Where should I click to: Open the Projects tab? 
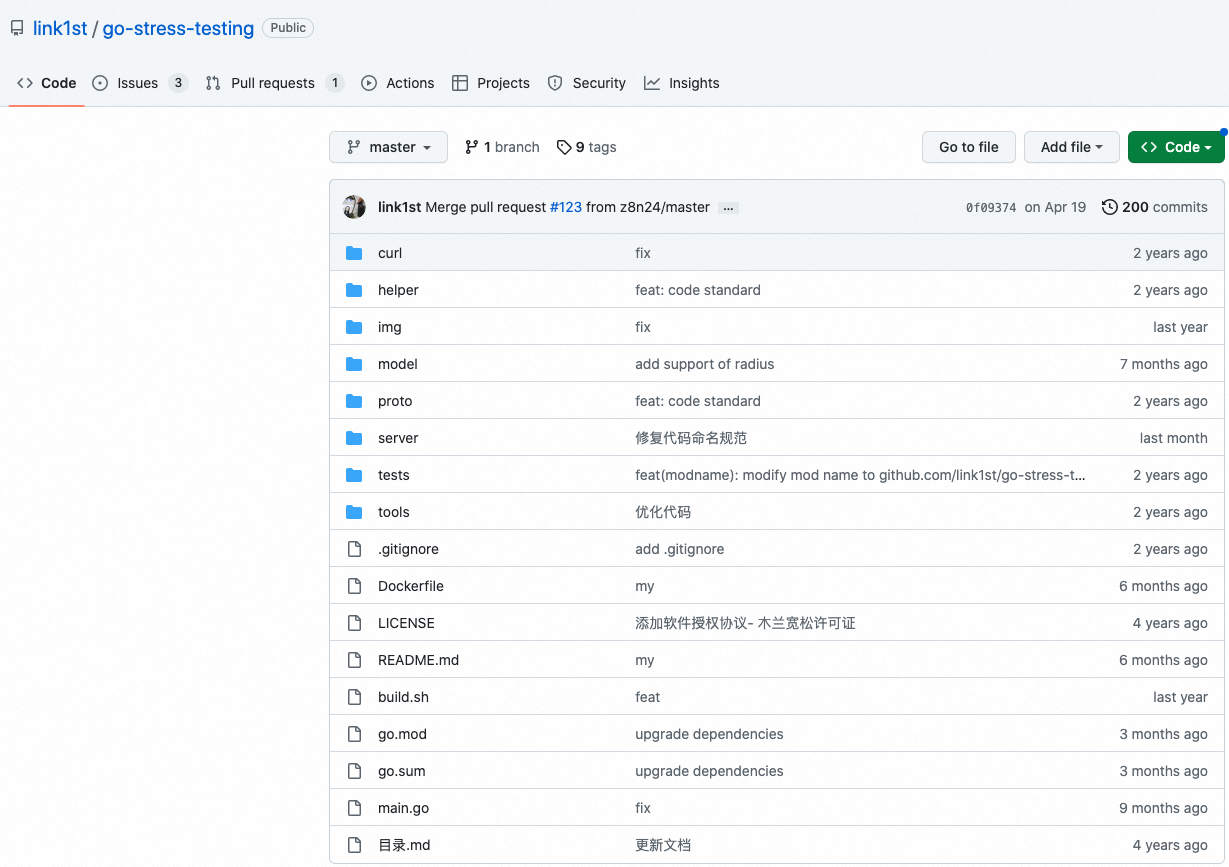[x=491, y=83]
